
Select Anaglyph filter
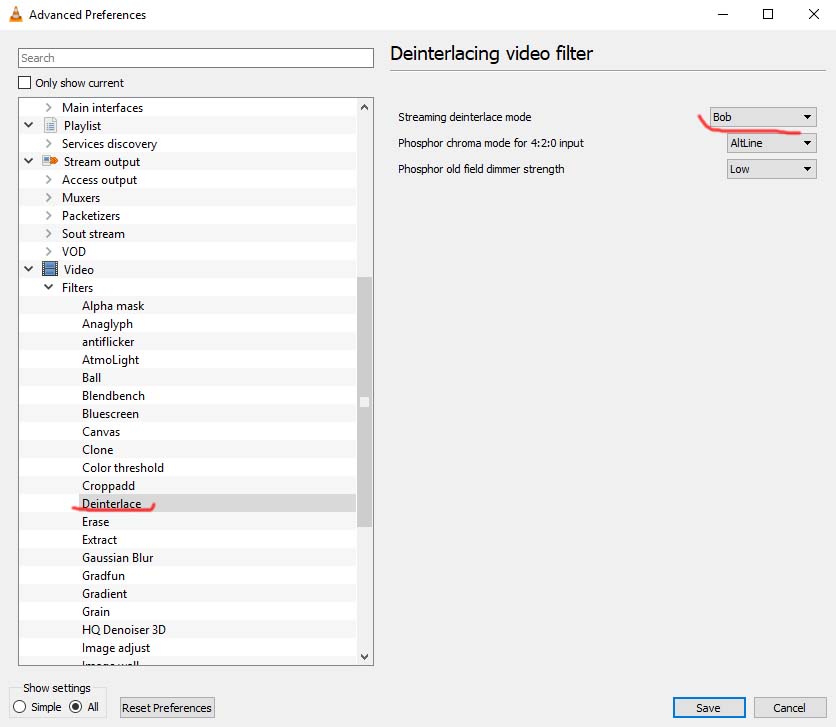pyautogui.click(x=107, y=324)
